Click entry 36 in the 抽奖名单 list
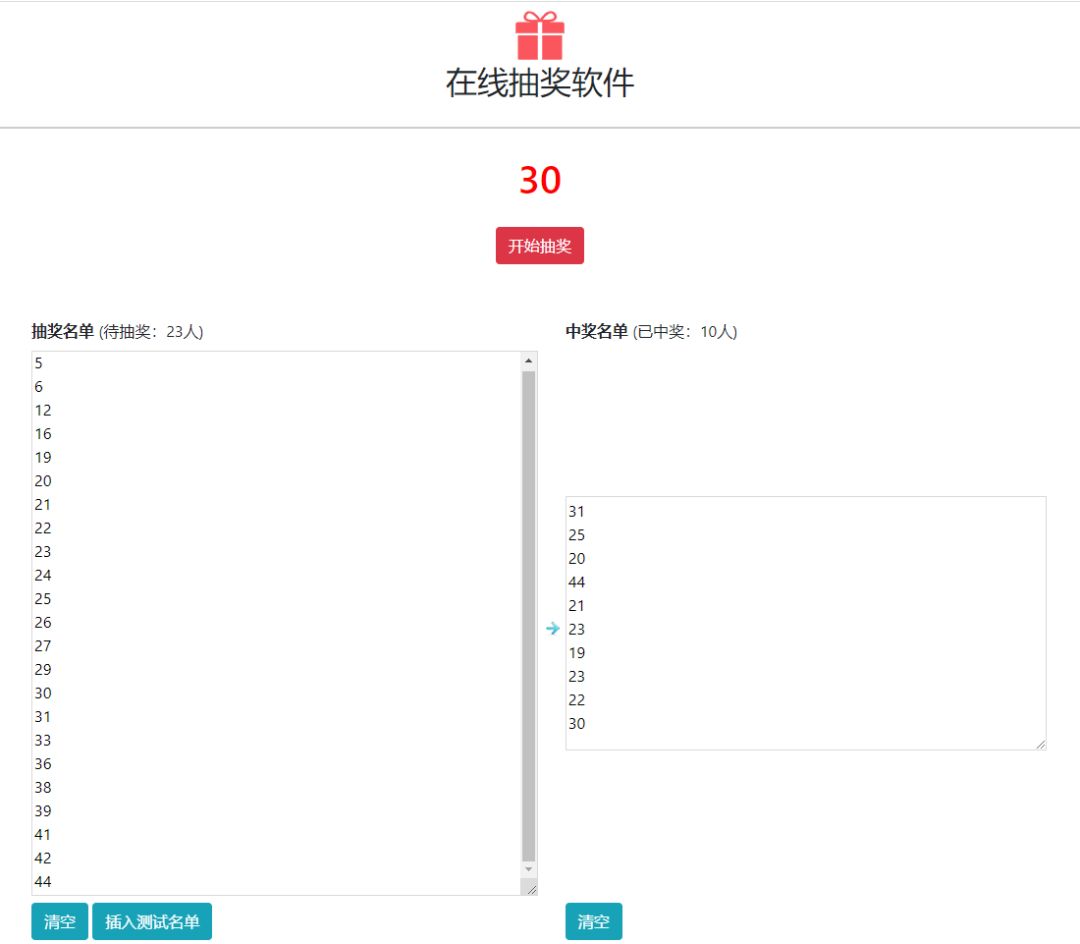1080x944 pixels. (x=43, y=764)
